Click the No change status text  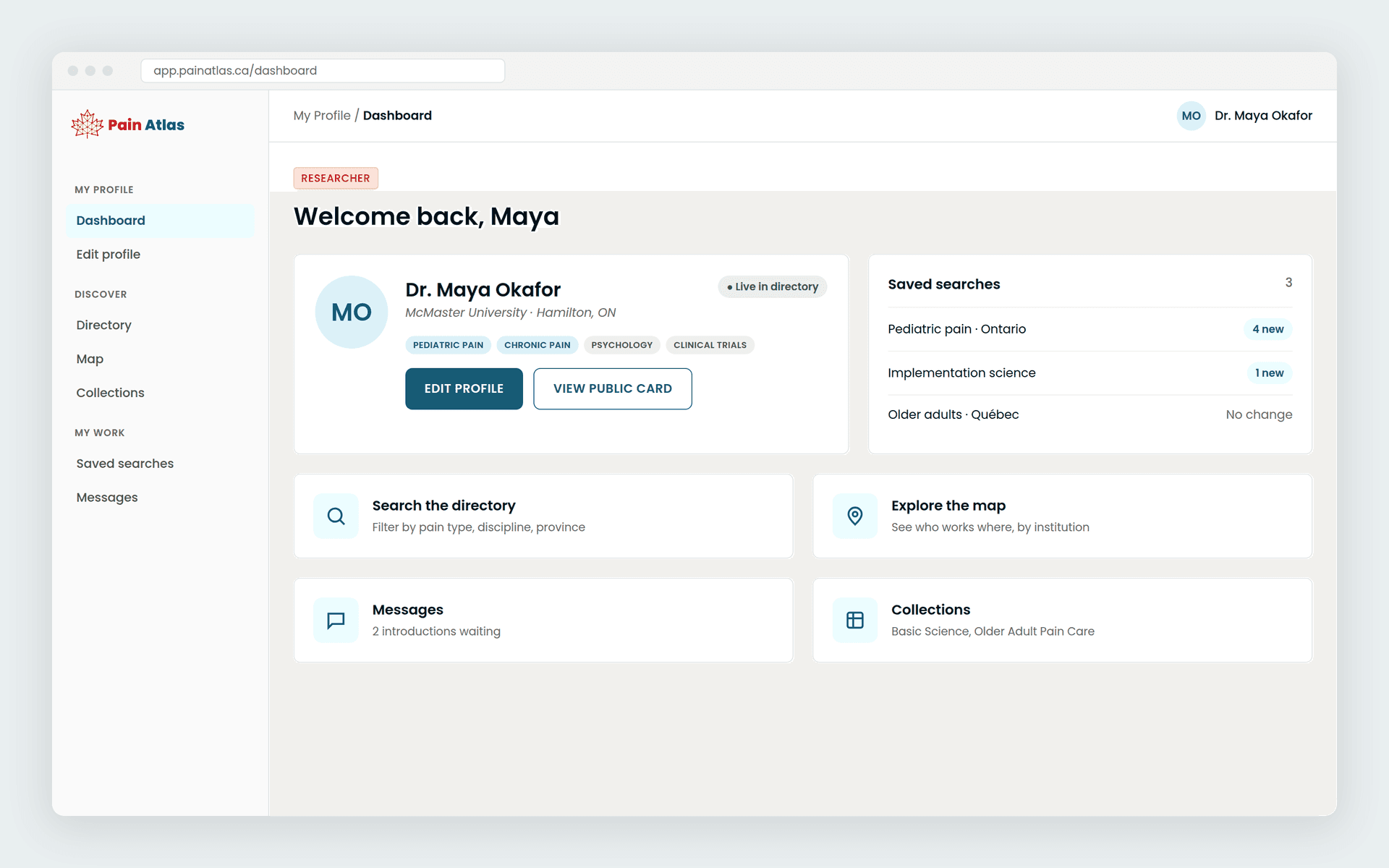[x=1259, y=414]
